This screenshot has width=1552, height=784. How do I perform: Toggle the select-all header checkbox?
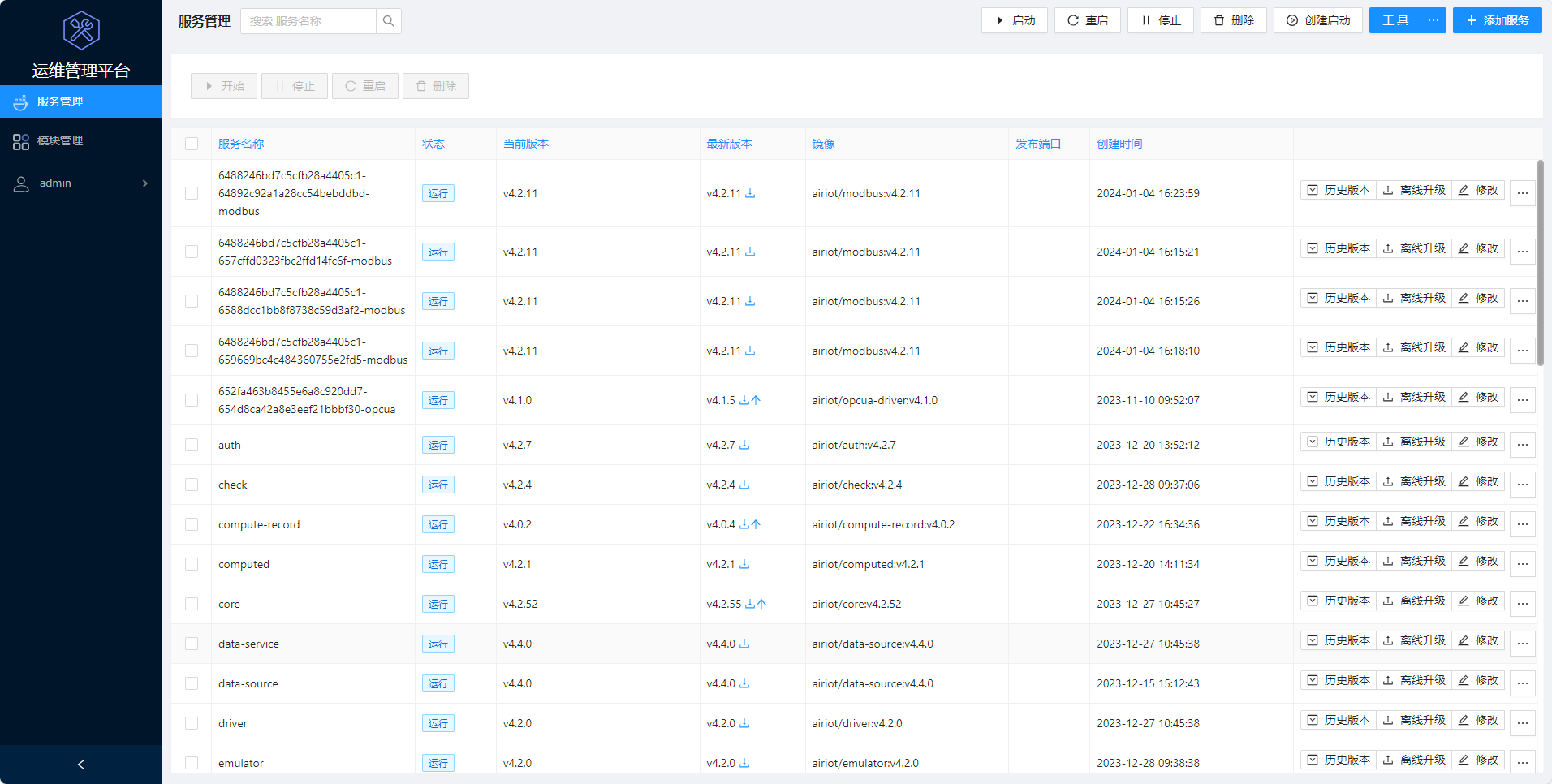tap(192, 144)
